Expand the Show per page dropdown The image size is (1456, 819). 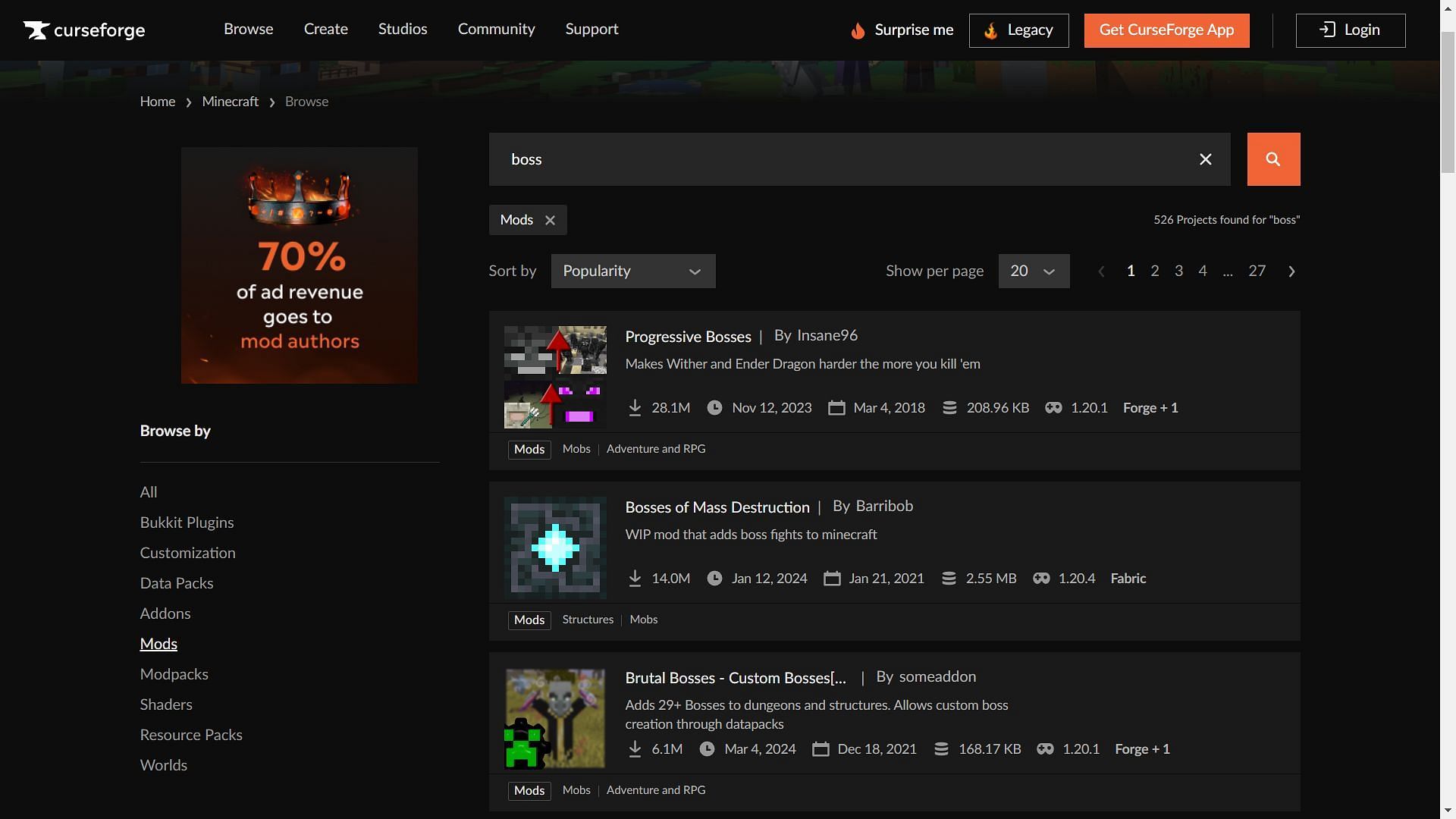coord(1033,271)
